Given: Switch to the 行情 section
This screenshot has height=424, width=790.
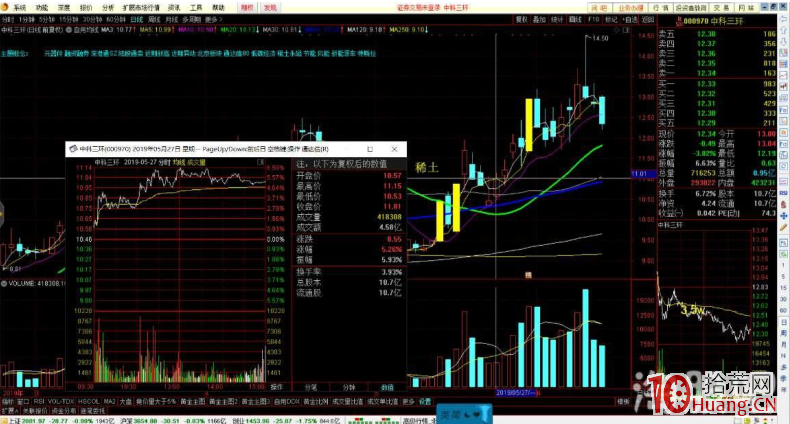Looking at the screenshot, I should click(661, 8).
